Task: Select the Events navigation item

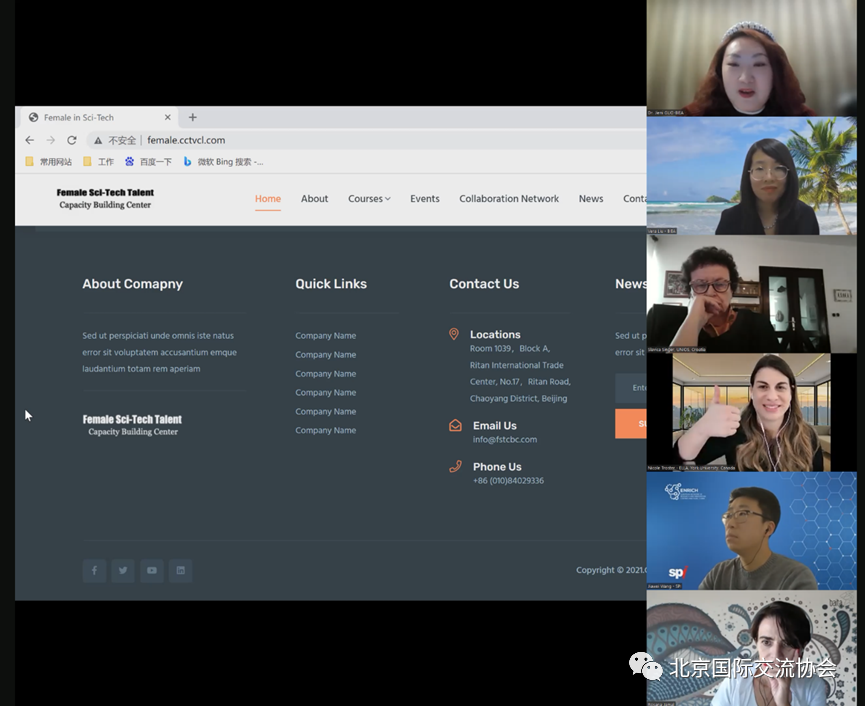Action: click(424, 199)
